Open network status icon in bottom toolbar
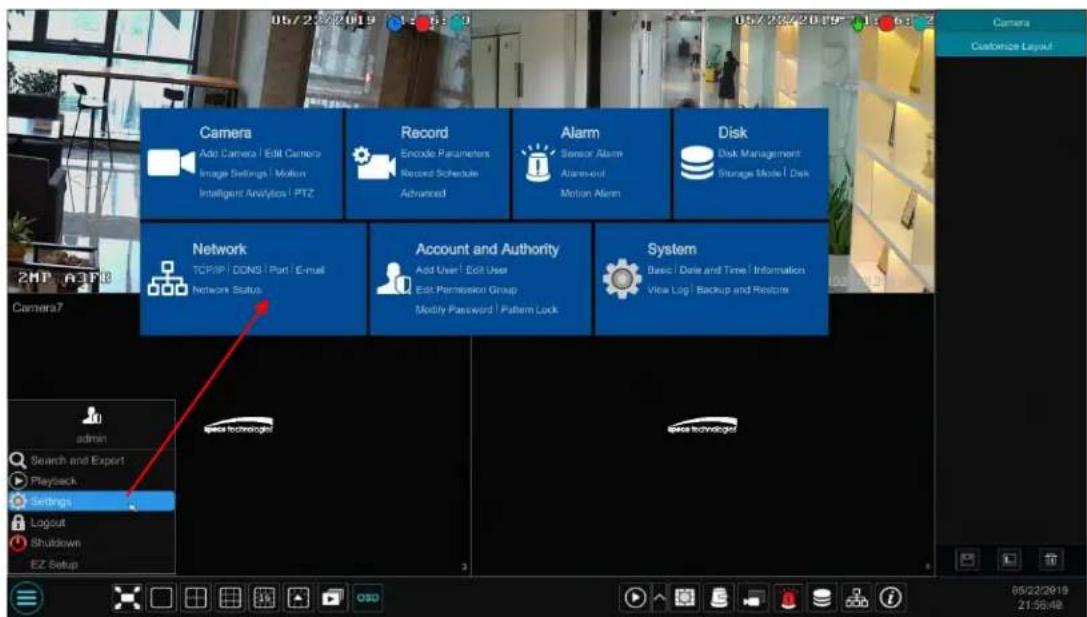The height and width of the screenshot is (617, 1087). tap(857, 598)
